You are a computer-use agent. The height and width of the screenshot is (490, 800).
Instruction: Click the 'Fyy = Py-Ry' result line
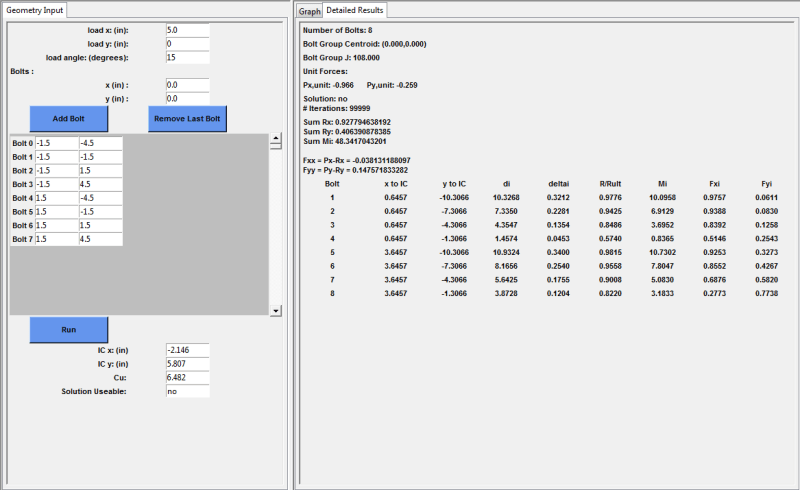click(355, 170)
